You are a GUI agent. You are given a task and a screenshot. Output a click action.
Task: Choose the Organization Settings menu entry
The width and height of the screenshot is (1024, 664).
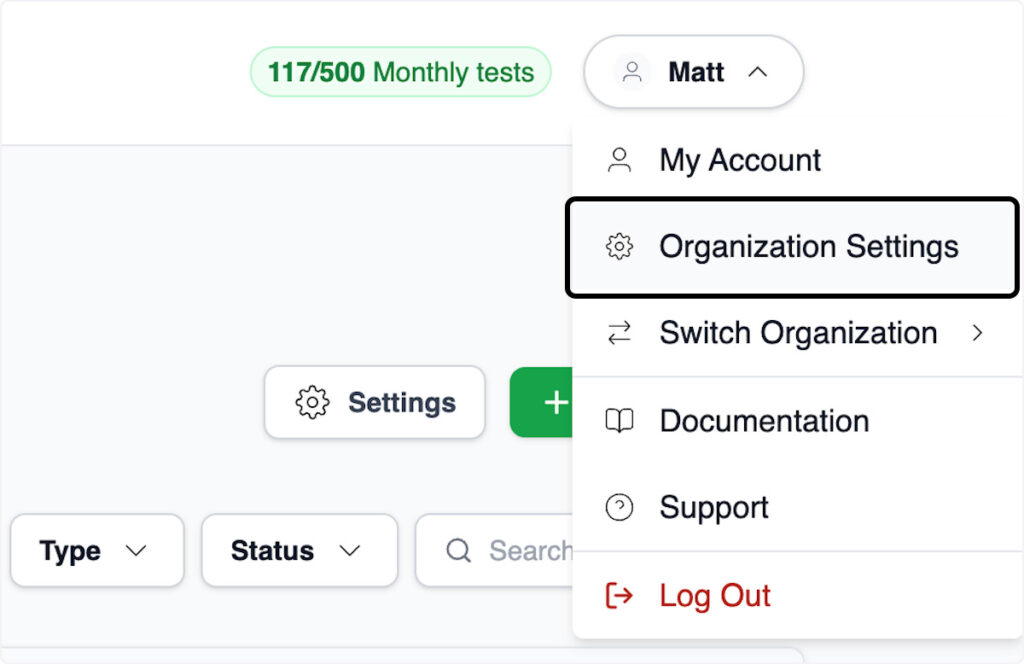click(808, 247)
